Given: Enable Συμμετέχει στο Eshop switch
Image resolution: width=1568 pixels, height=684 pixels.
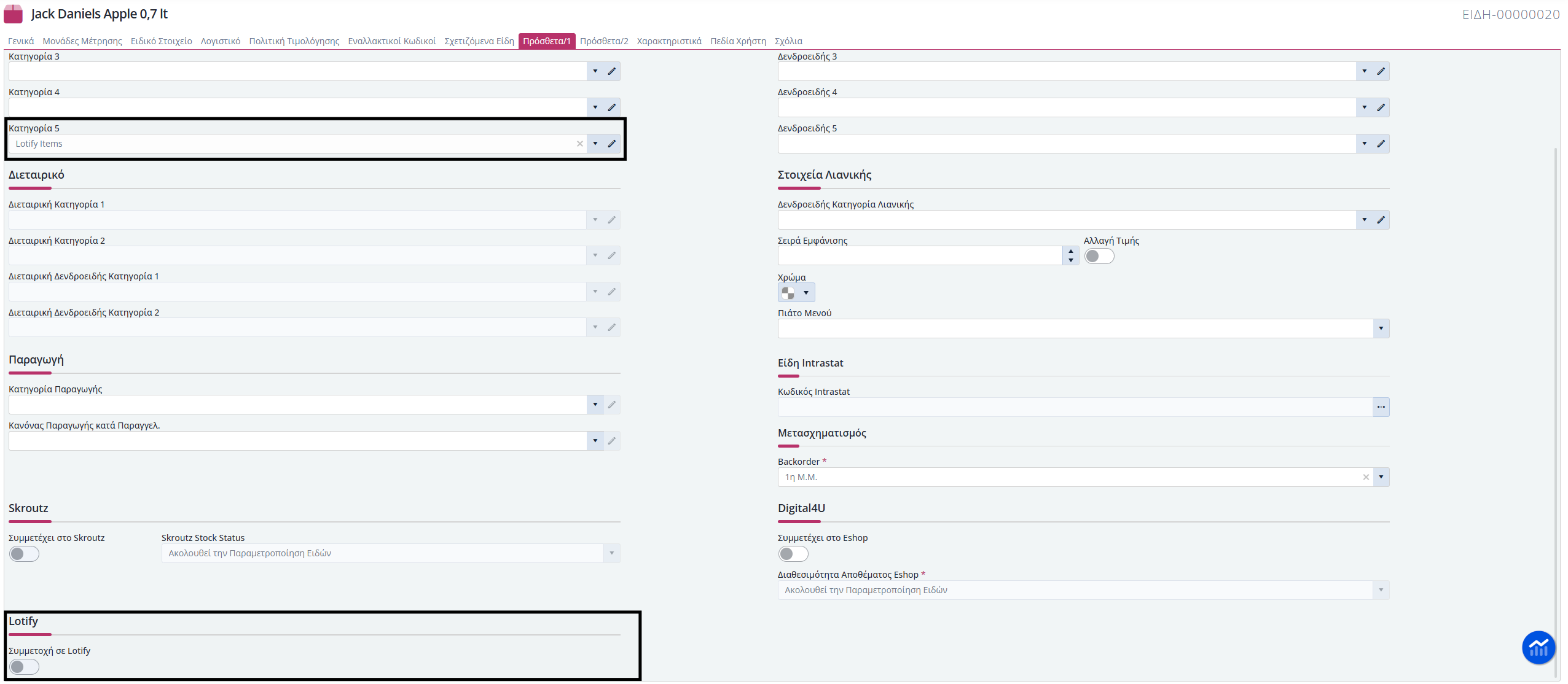Looking at the screenshot, I should tap(793, 554).
